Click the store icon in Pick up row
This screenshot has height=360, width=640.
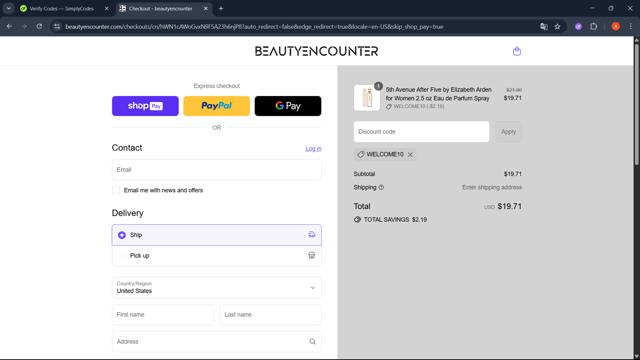[311, 256]
